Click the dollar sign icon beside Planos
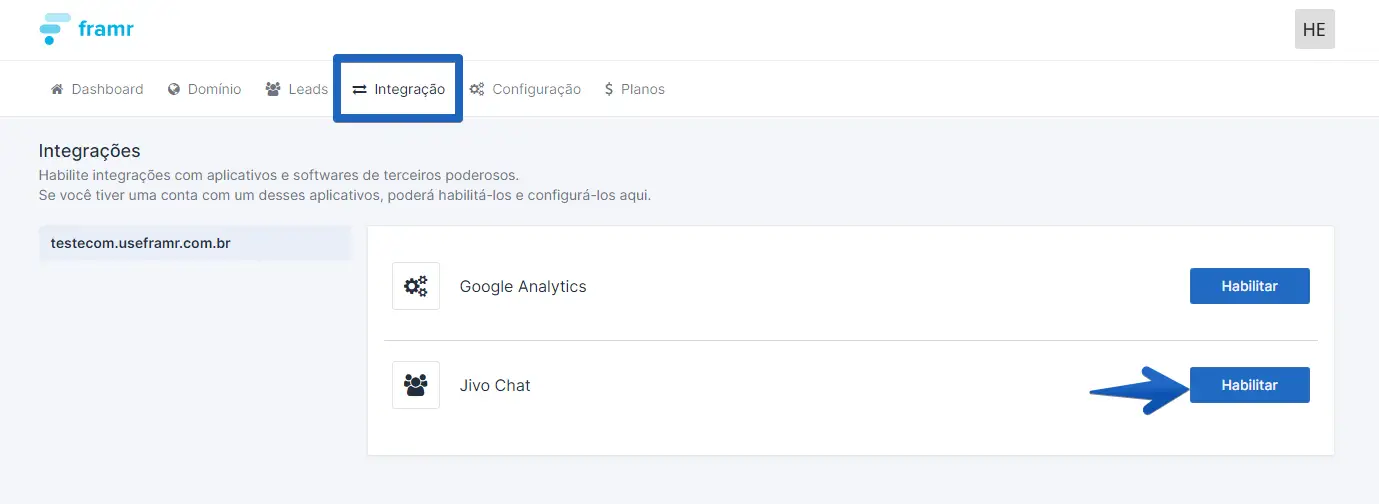Image resolution: width=1379 pixels, height=504 pixels. click(609, 89)
